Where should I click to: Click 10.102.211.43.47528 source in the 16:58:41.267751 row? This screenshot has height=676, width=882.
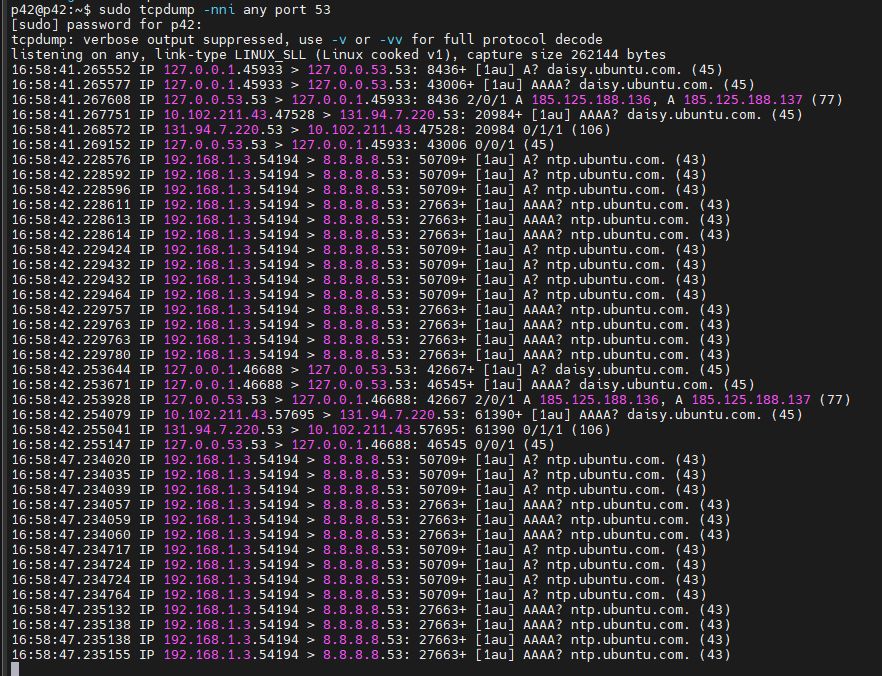coord(239,115)
